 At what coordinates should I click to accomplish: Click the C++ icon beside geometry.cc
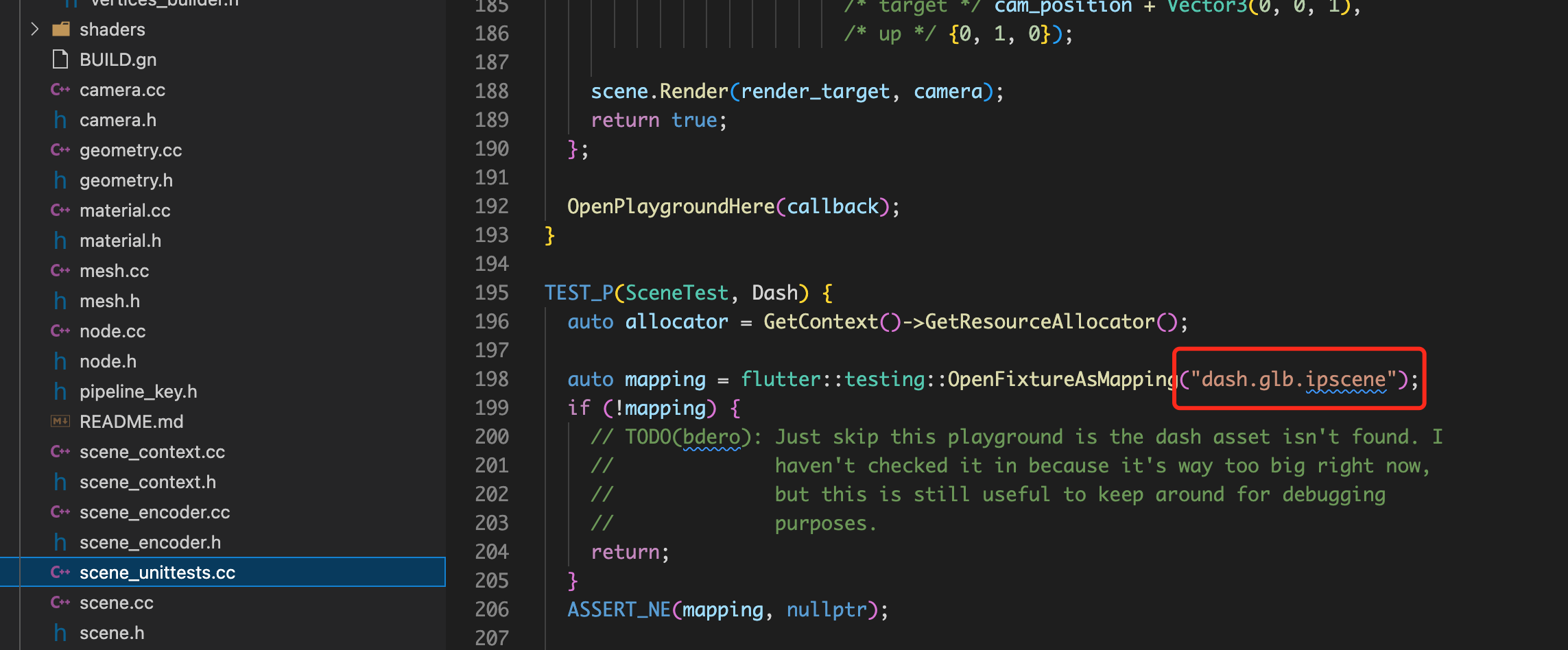point(60,149)
